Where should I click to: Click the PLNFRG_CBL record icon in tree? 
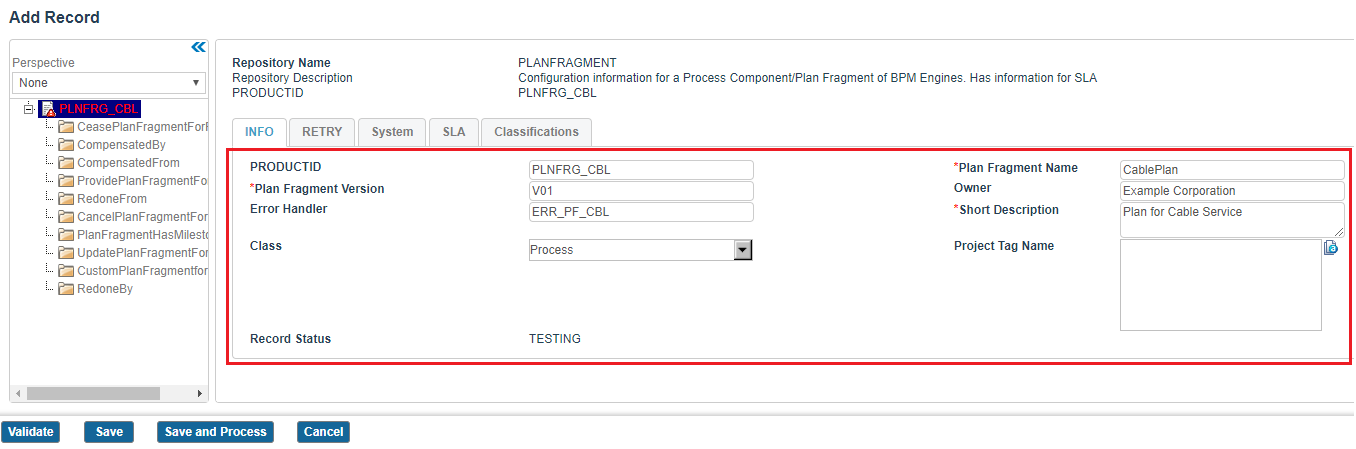(48, 109)
